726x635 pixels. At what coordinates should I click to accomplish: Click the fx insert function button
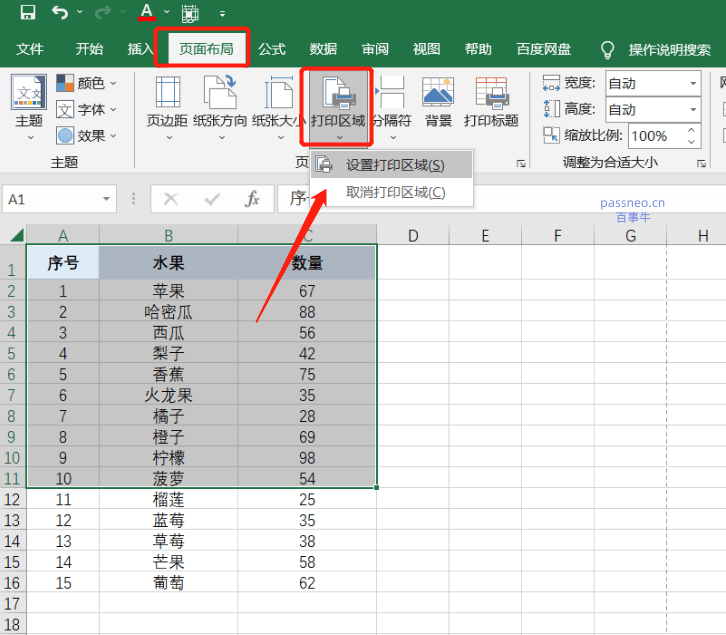point(252,199)
